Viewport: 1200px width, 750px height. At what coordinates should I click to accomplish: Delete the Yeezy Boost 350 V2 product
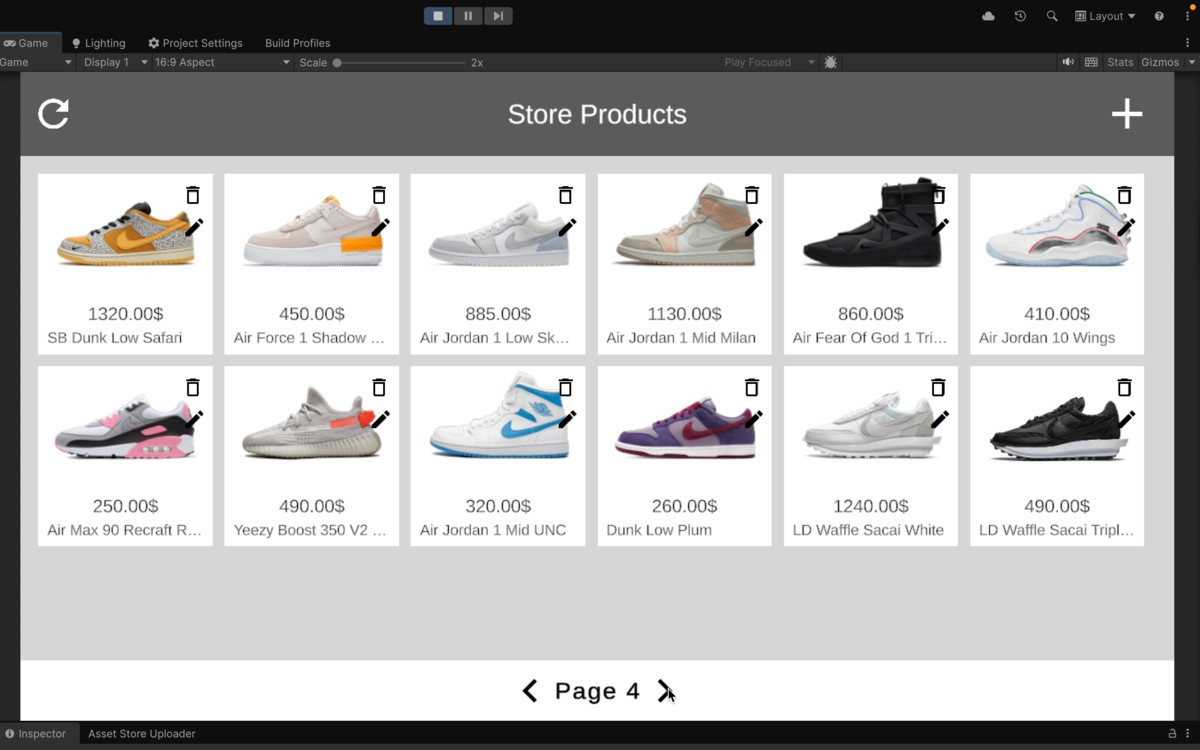click(379, 387)
